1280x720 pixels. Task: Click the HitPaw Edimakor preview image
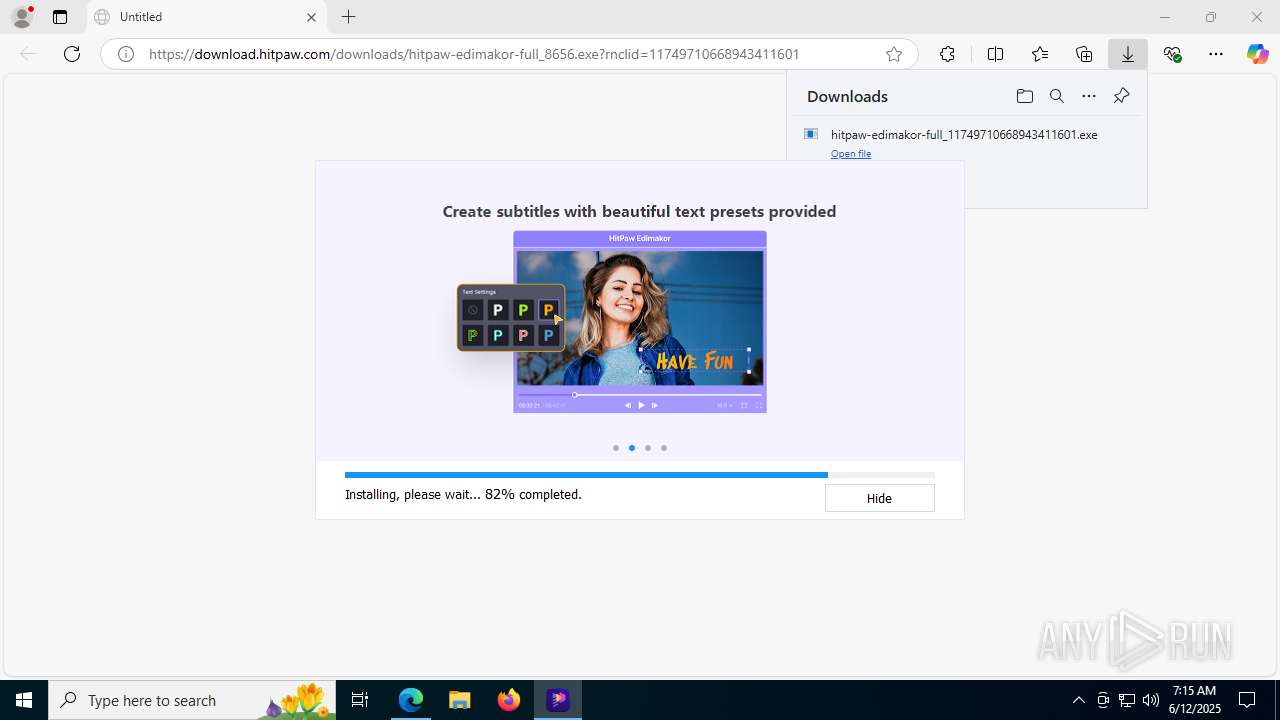pos(640,321)
